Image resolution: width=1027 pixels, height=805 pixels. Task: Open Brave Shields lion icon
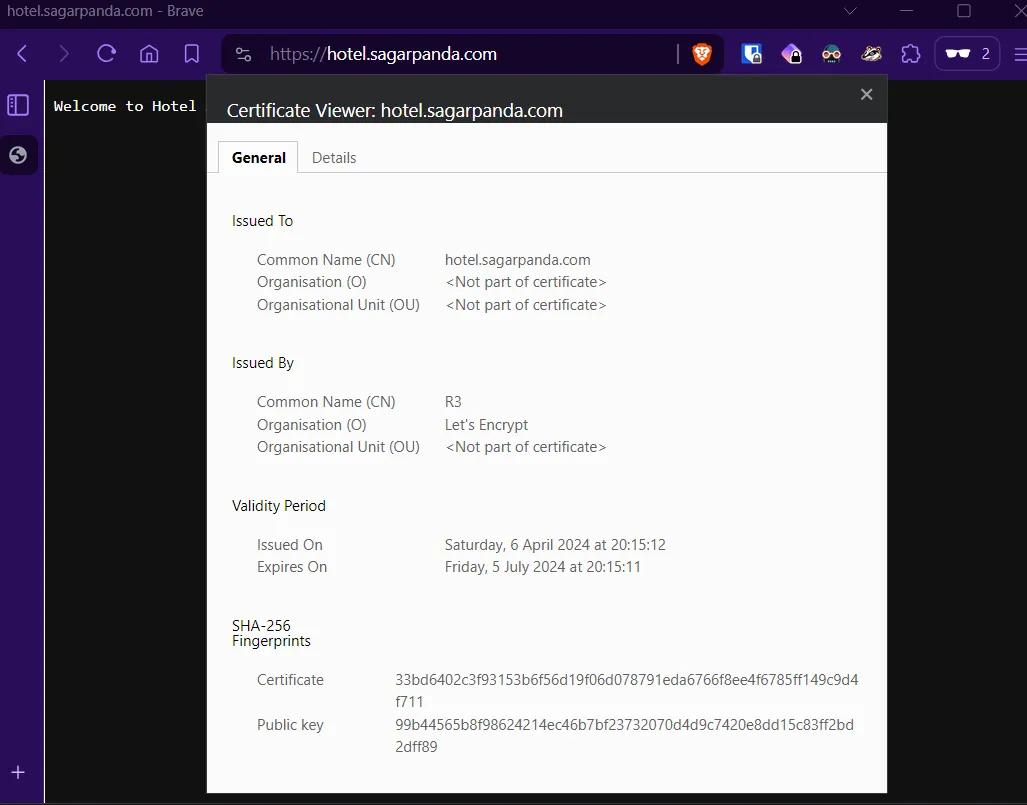(702, 54)
